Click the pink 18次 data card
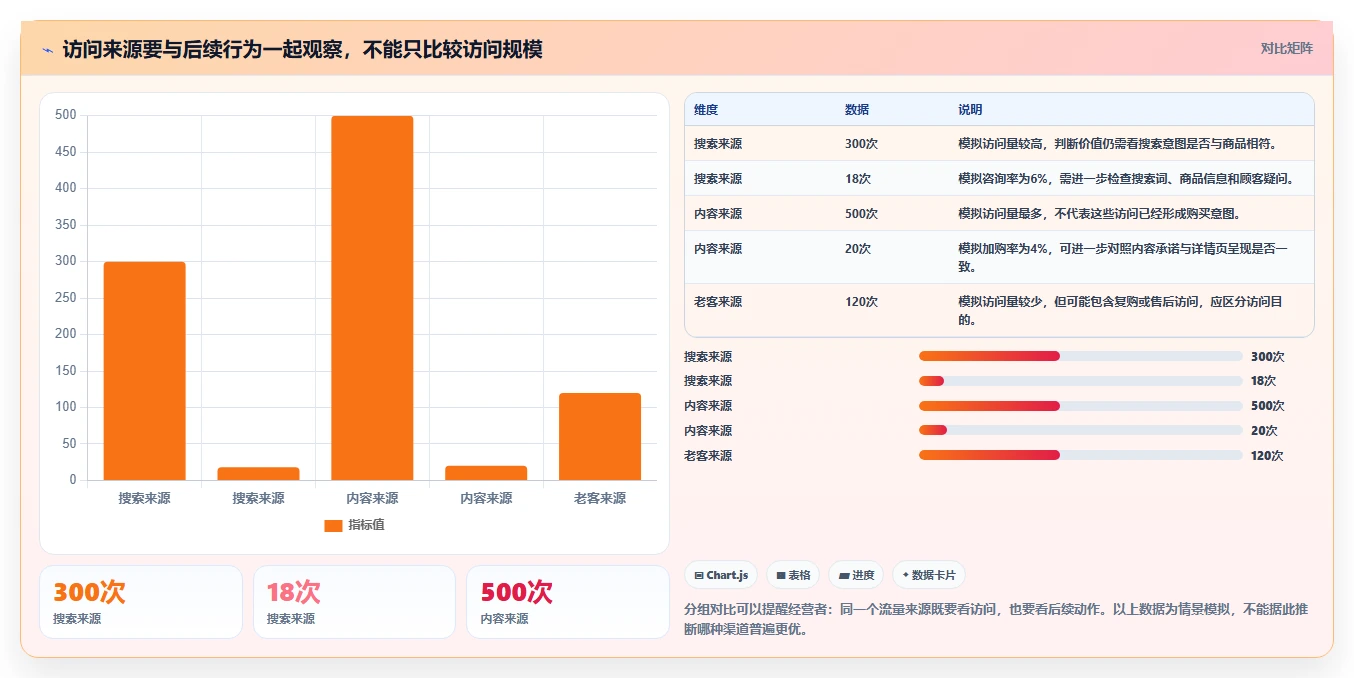Screen dimensions: 1354x678 click(354, 602)
